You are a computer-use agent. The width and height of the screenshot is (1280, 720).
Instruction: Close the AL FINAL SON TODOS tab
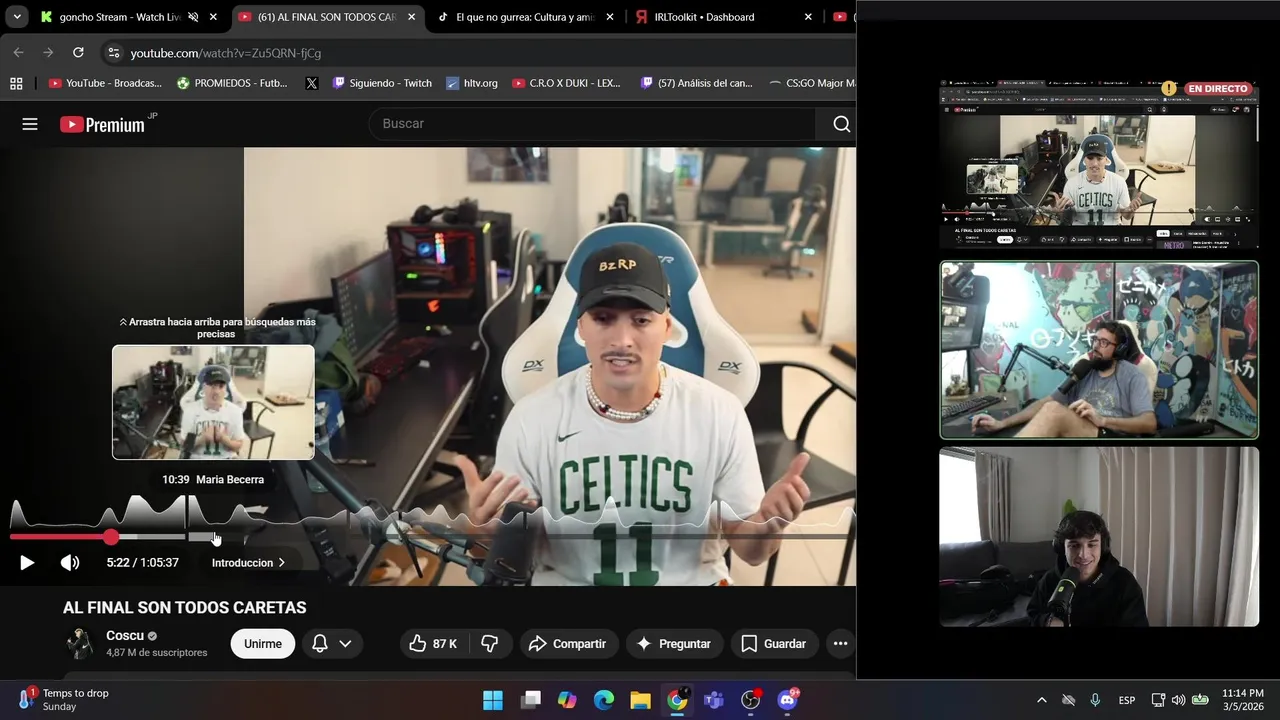pyautogui.click(x=411, y=17)
